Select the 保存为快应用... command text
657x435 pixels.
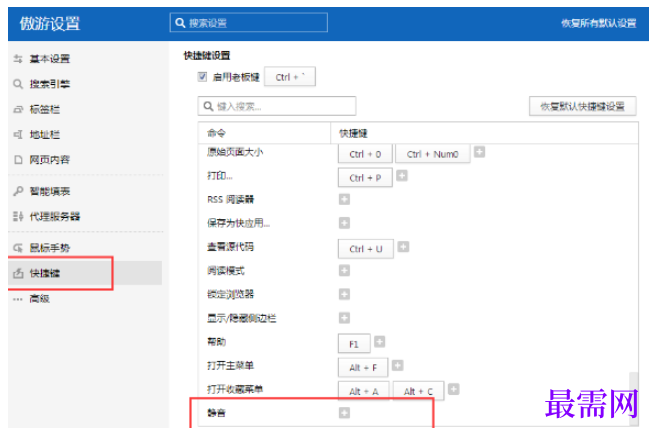238,223
